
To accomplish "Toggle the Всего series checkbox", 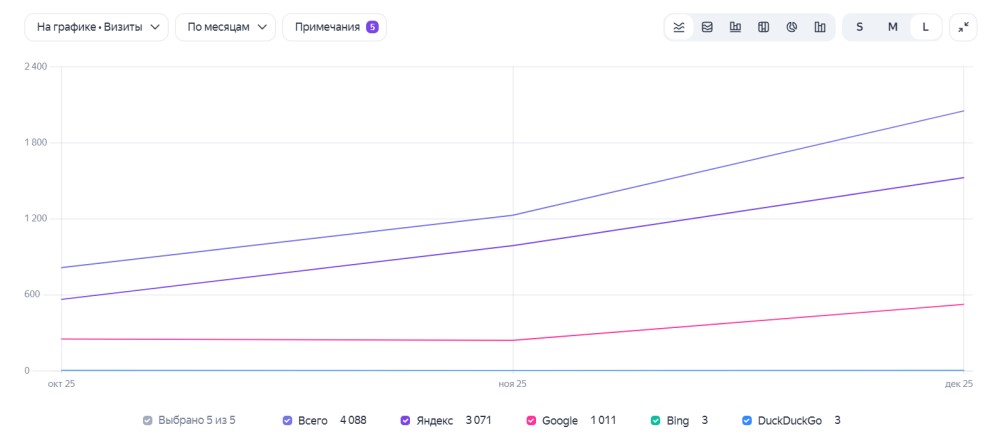I will pos(287,420).
